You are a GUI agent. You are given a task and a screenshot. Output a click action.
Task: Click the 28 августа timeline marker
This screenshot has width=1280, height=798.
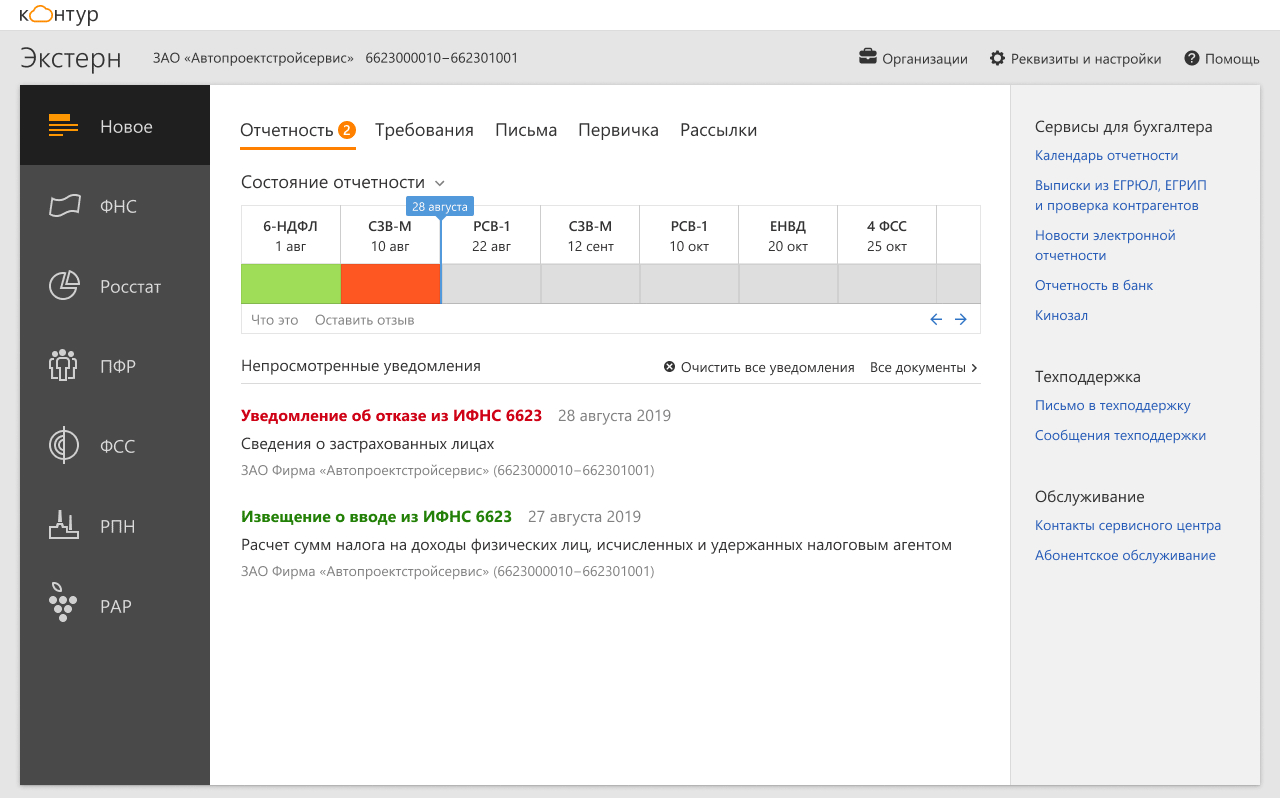click(440, 206)
